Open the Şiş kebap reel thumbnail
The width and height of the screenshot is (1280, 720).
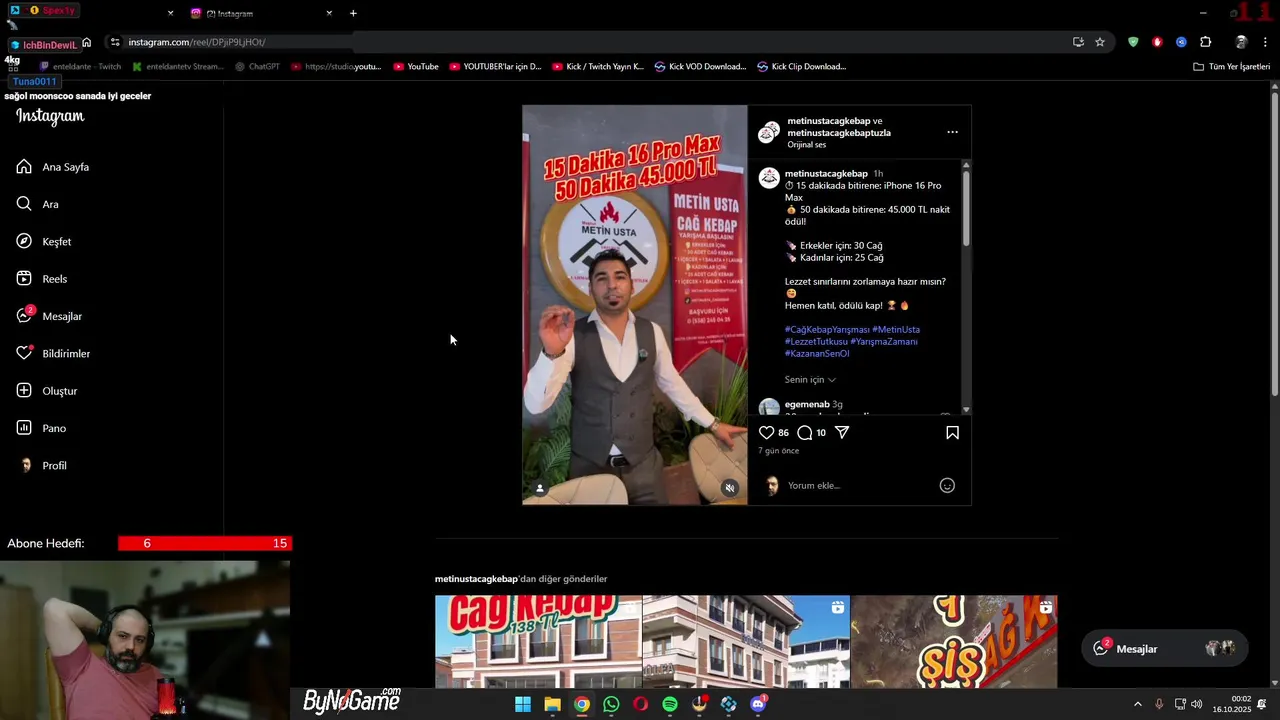[954, 642]
